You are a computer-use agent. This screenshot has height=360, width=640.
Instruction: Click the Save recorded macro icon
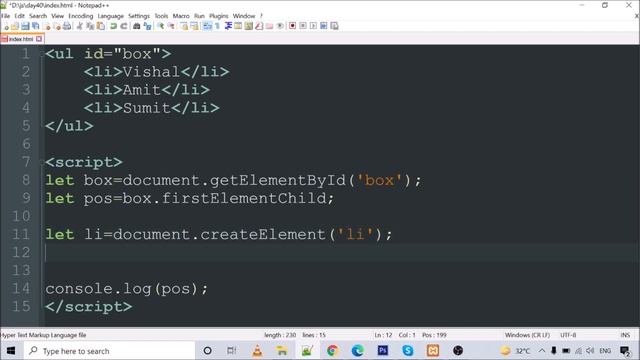pyautogui.click(x=334, y=26)
